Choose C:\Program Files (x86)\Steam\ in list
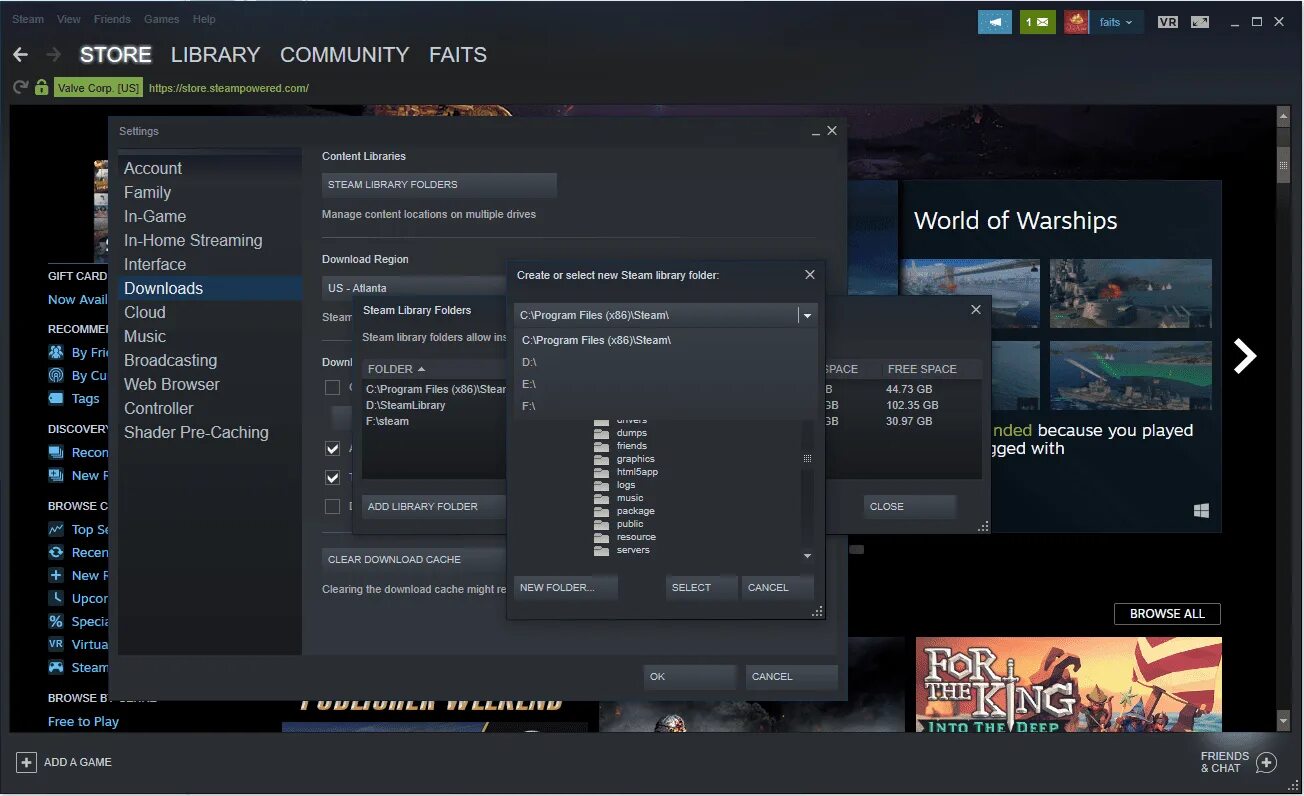This screenshot has height=796, width=1304. pos(666,340)
